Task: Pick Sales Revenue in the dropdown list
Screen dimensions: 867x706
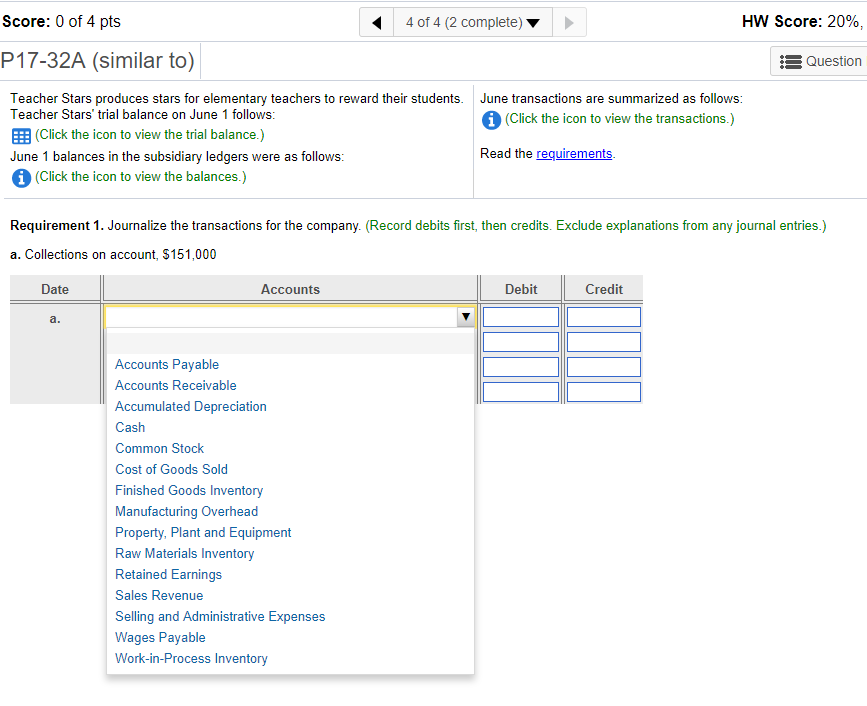Action: tap(159, 595)
